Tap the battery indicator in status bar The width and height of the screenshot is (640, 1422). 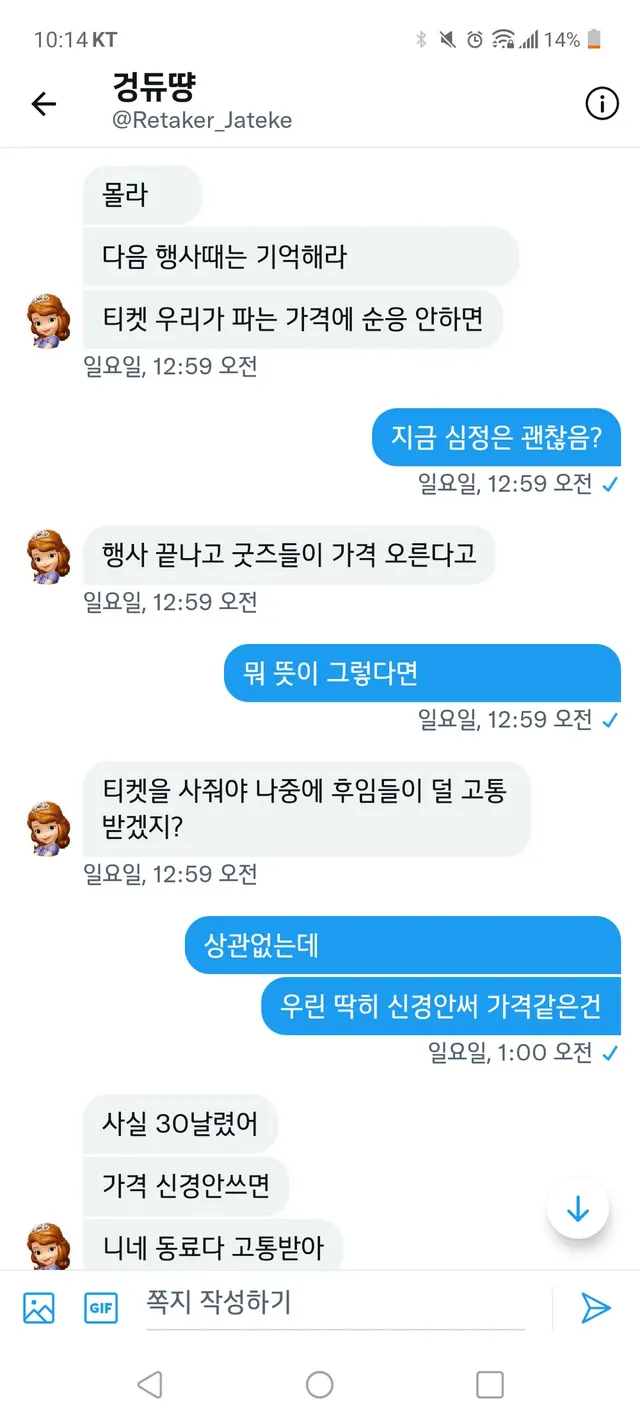pos(594,40)
